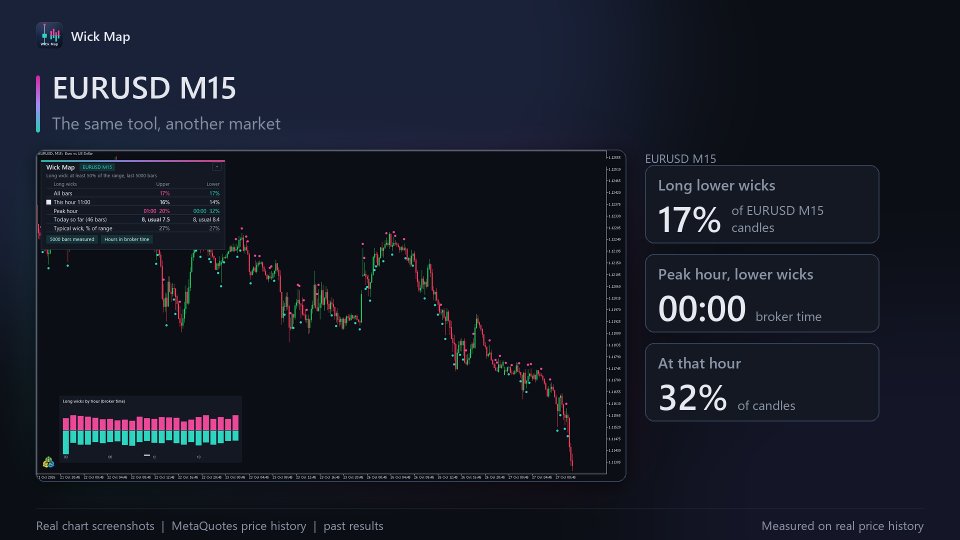The height and width of the screenshot is (540, 960).
Task: Click the Wick Map logo icon
Action: pyautogui.click(x=49, y=36)
